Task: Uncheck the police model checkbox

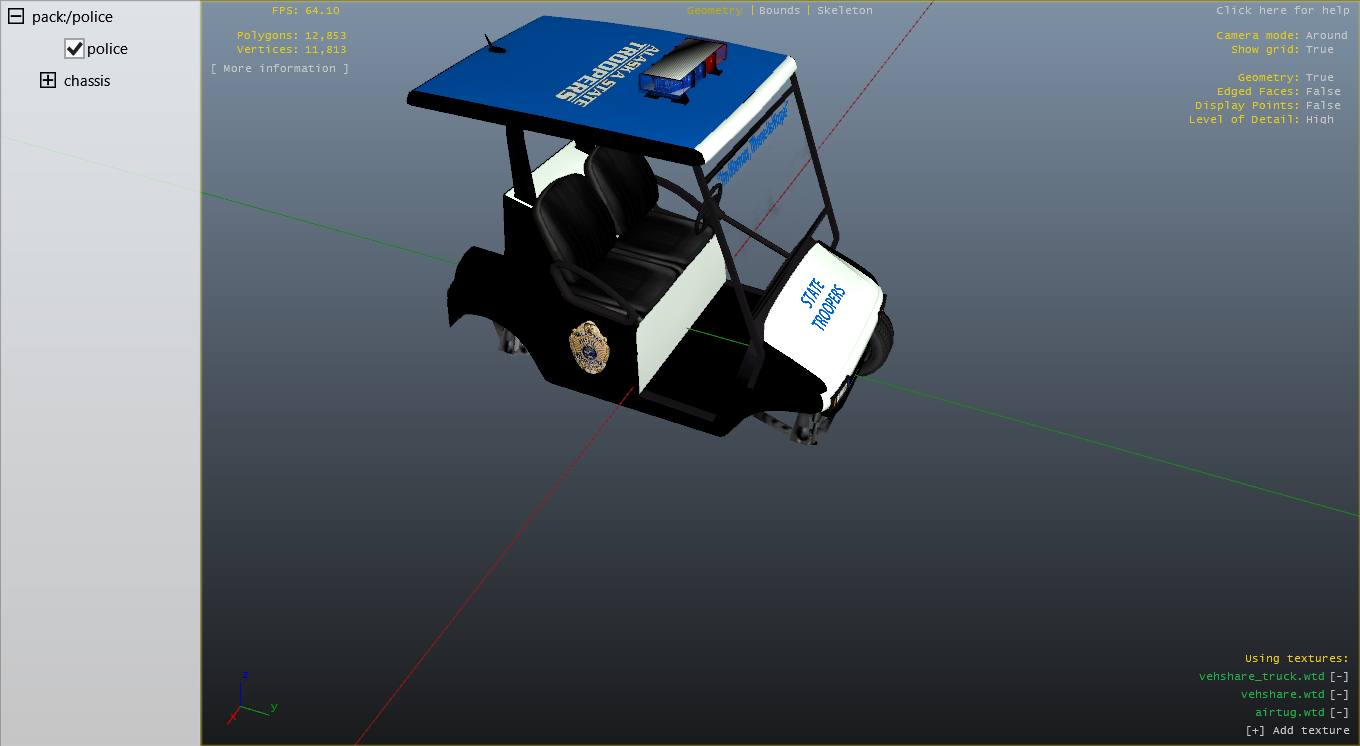Action: coord(74,49)
